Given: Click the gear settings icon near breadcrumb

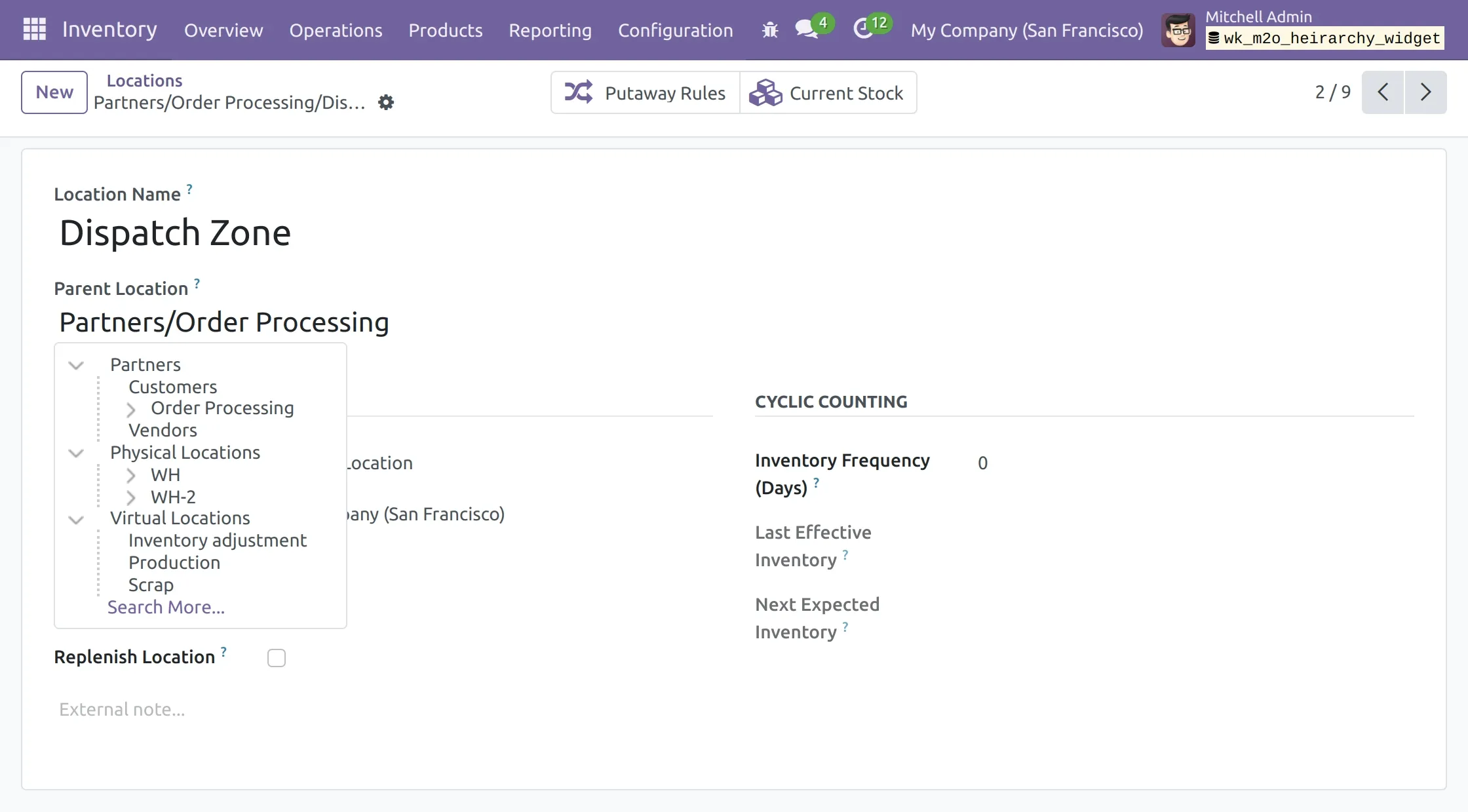Looking at the screenshot, I should point(385,102).
